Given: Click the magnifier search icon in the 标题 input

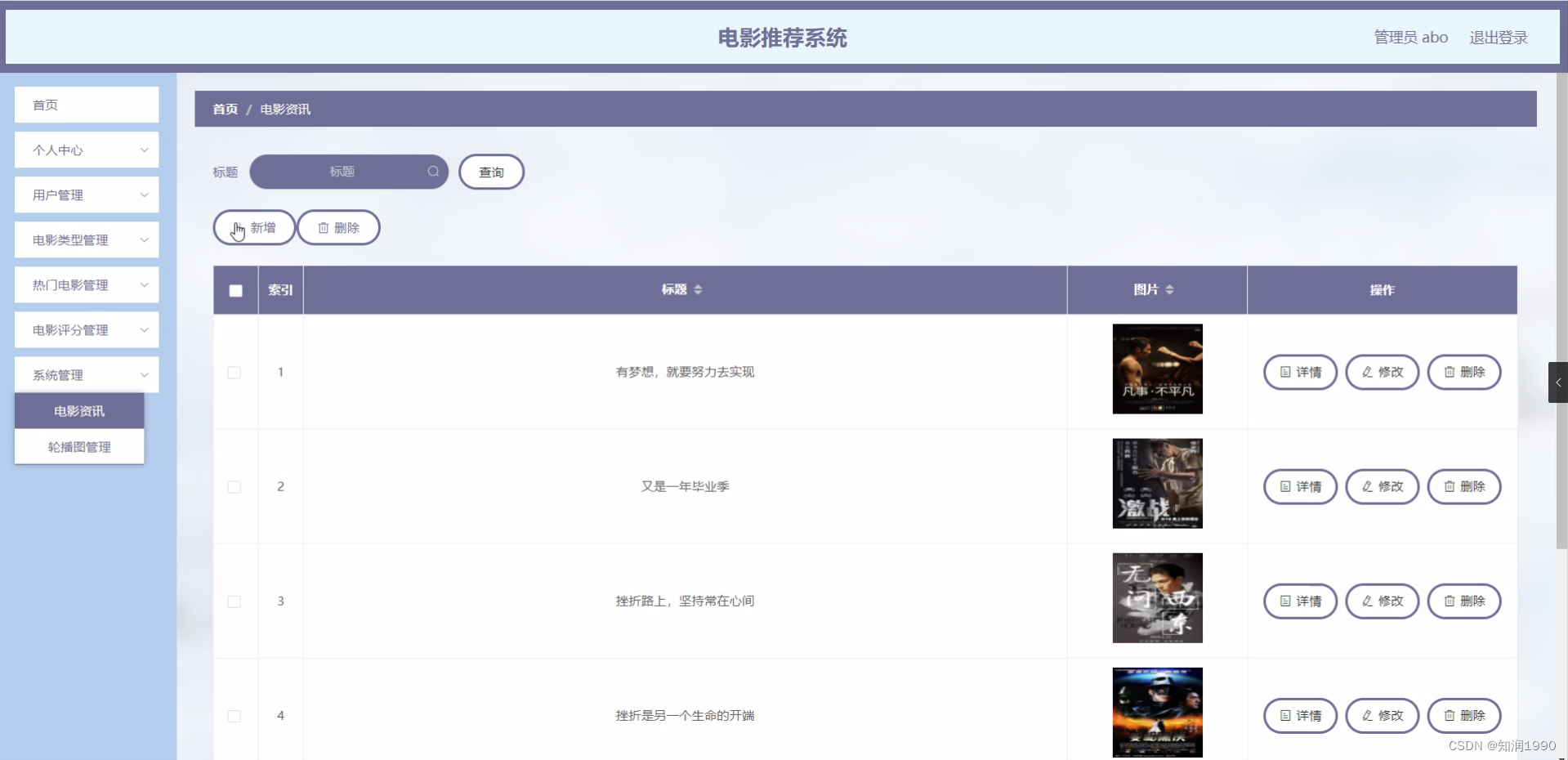Looking at the screenshot, I should (434, 172).
